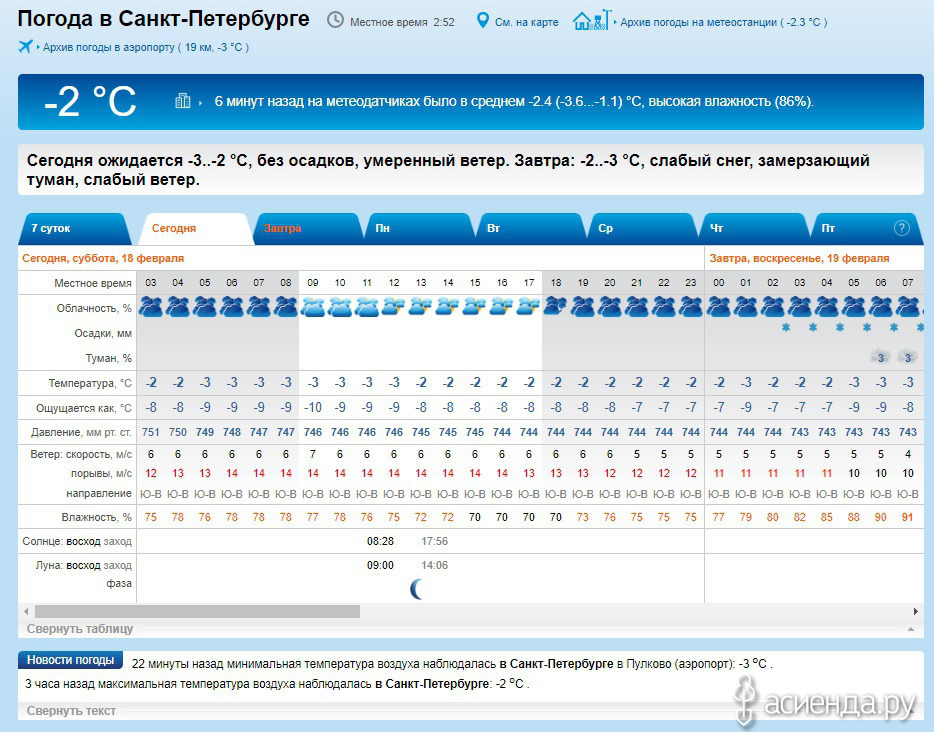
Task: Click partly sunny icon for hour 17
Action: coord(528,307)
